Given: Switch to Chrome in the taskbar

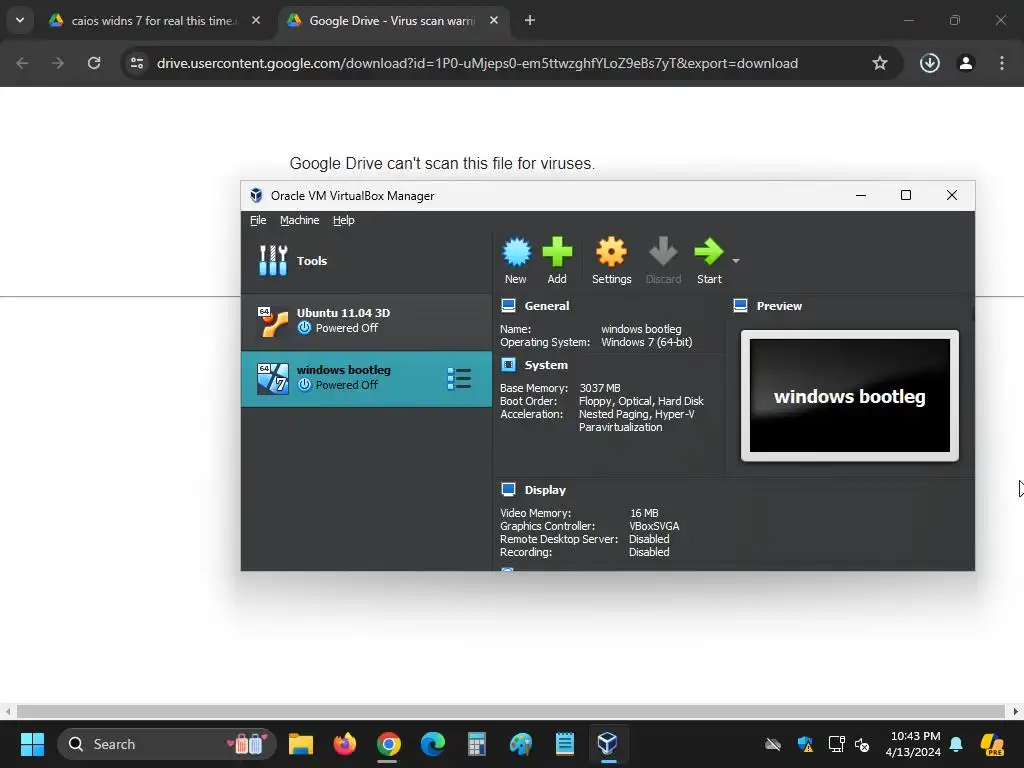Looking at the screenshot, I should [389, 744].
